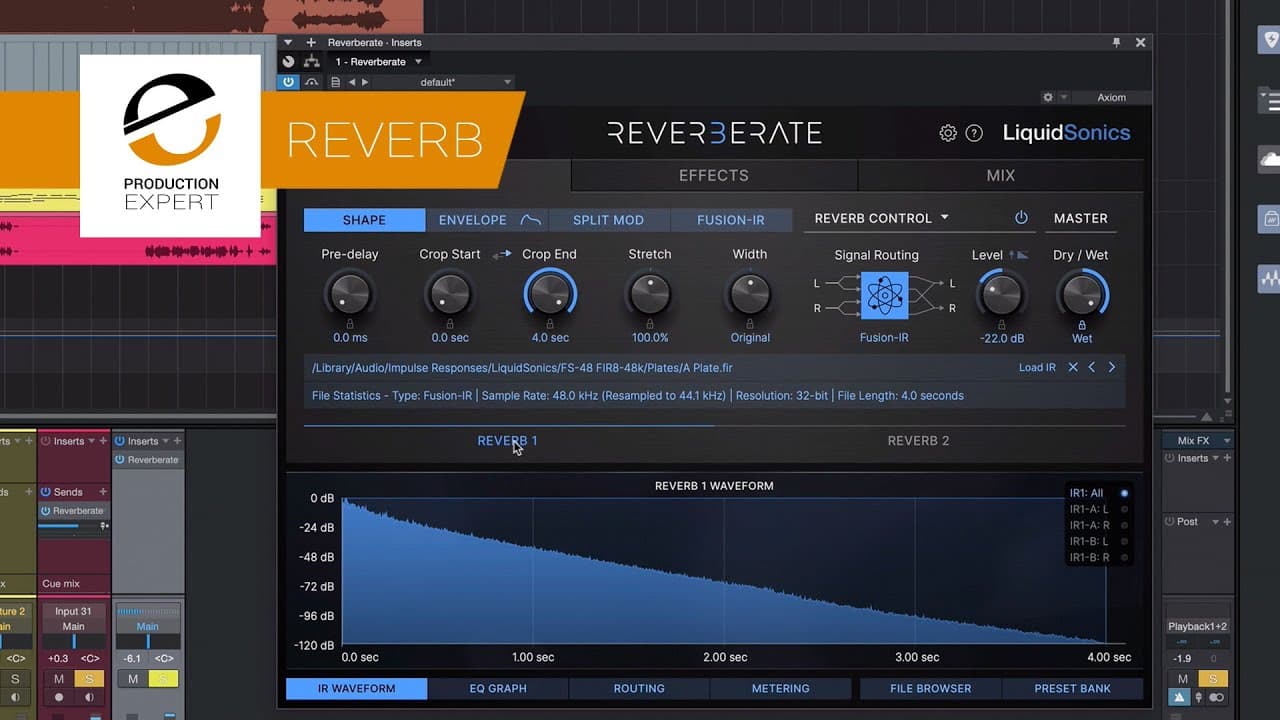Viewport: 1280px width, 720px height.
Task: Toggle the Reverberate send power button
Action: 46,511
